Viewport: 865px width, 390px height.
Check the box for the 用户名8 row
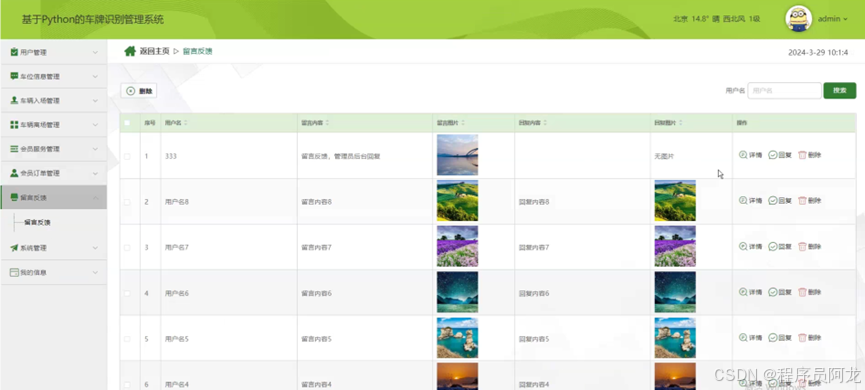(x=127, y=202)
